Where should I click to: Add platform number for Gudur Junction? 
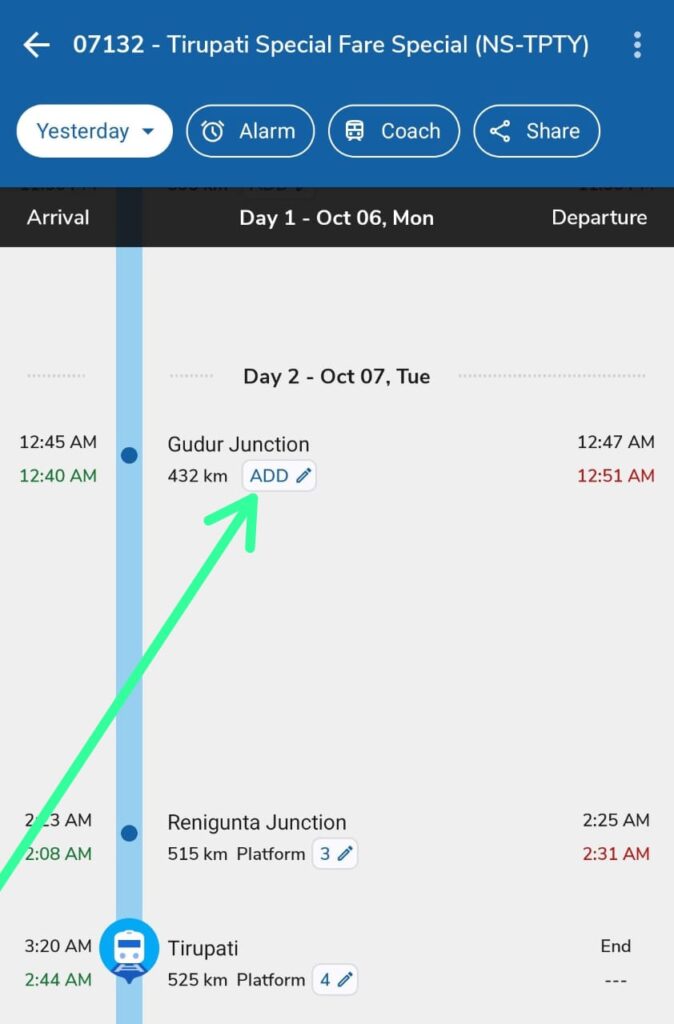coord(280,476)
